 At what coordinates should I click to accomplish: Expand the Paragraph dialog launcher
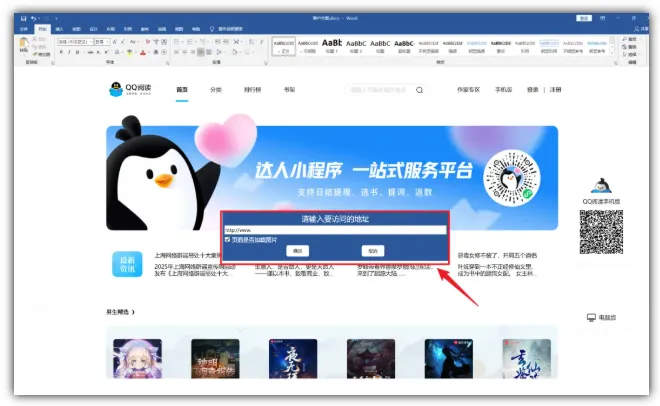coord(266,63)
